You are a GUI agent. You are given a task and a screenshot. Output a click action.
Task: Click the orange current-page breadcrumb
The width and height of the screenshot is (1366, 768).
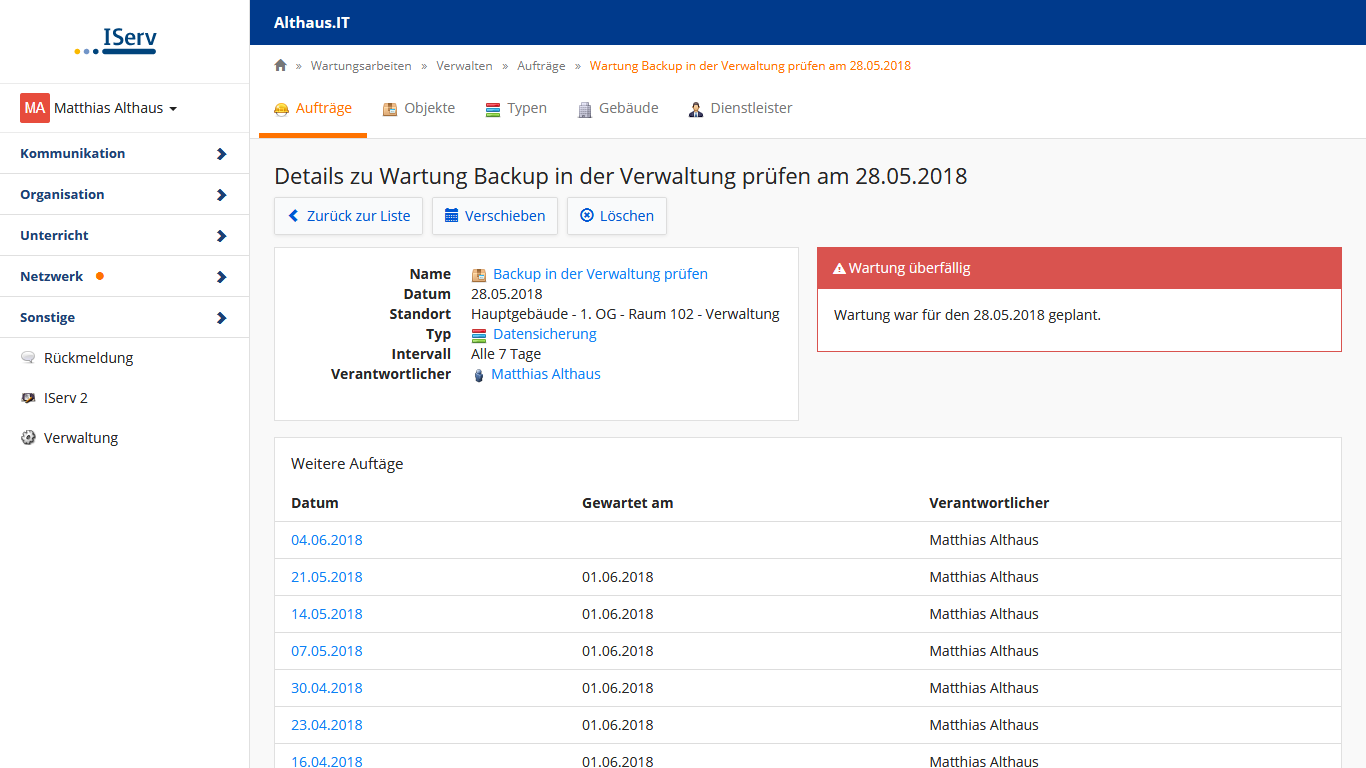(x=750, y=66)
